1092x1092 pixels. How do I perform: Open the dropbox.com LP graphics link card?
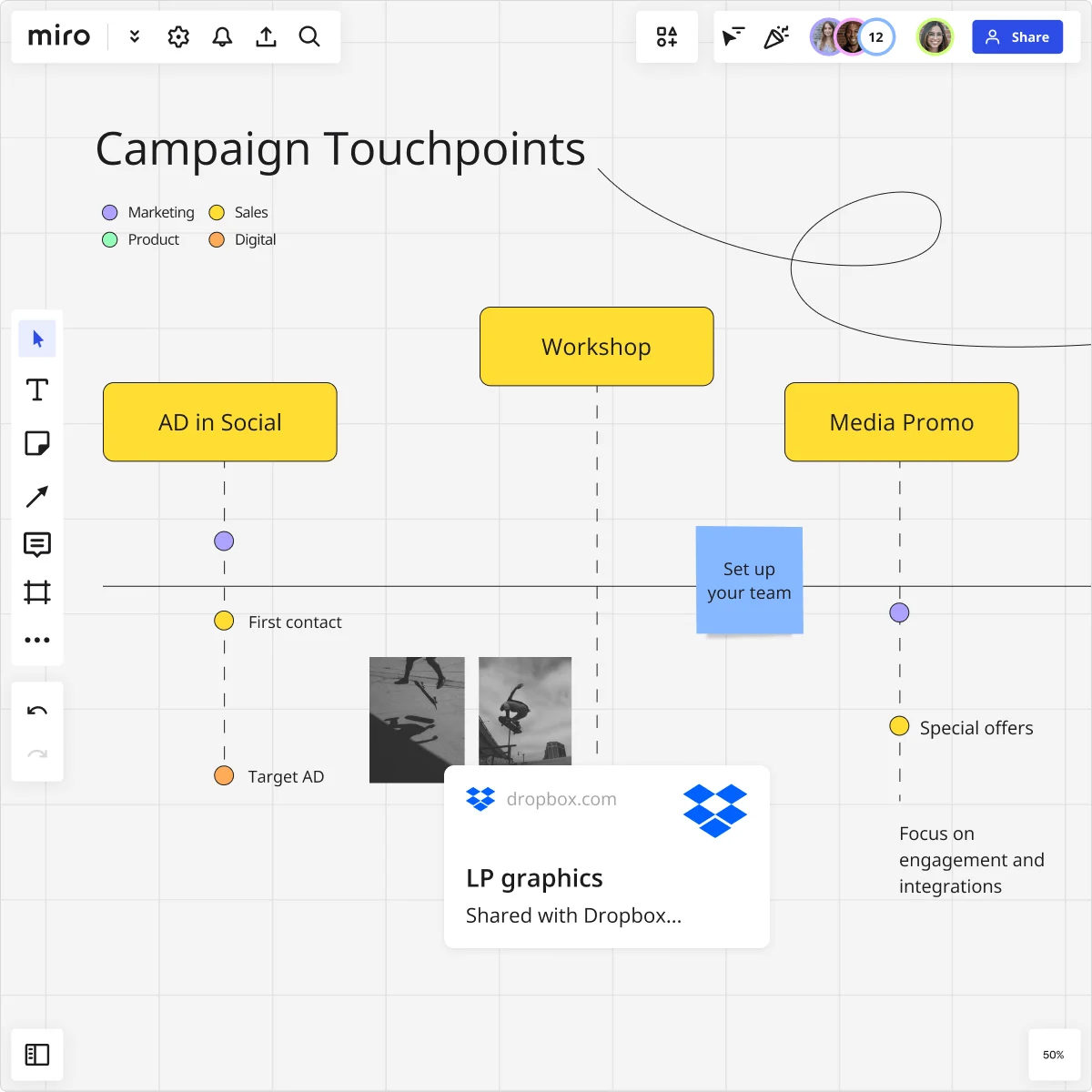coord(606,857)
